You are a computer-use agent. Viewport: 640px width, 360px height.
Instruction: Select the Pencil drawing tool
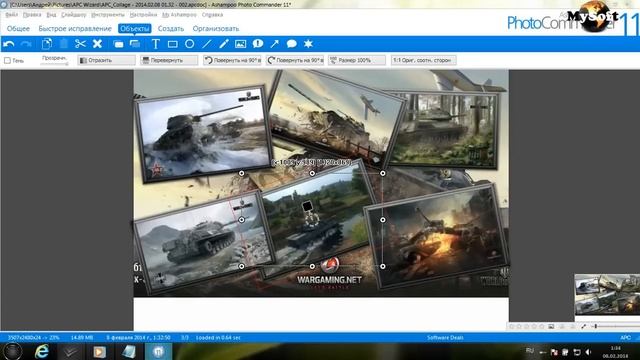coord(224,44)
